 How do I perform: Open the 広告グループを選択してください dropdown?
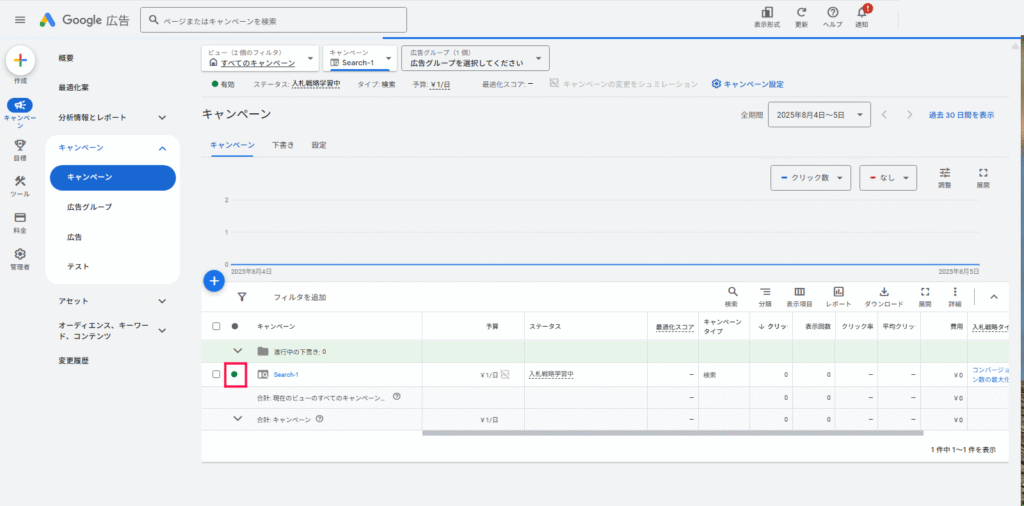[475, 57]
